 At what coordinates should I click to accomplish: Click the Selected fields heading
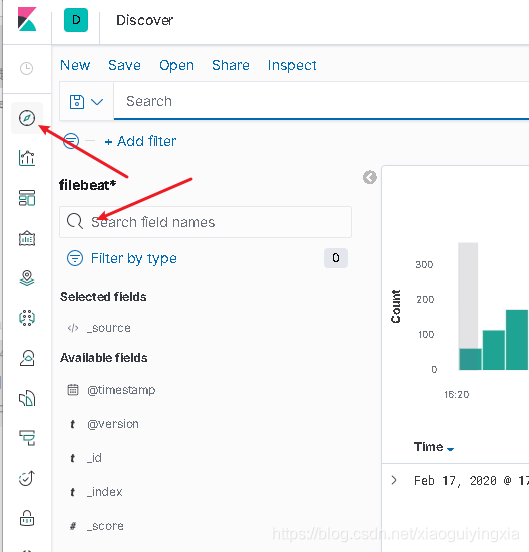point(103,296)
